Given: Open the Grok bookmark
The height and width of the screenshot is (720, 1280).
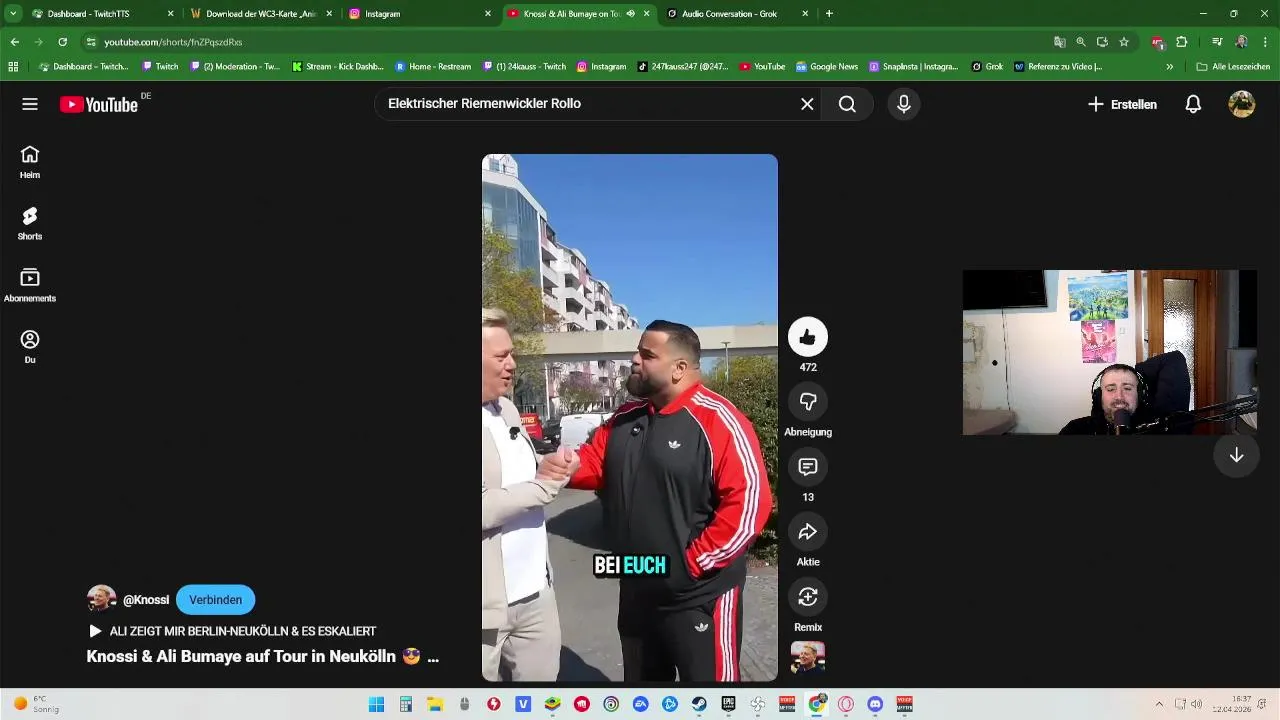Looking at the screenshot, I should (x=987, y=67).
